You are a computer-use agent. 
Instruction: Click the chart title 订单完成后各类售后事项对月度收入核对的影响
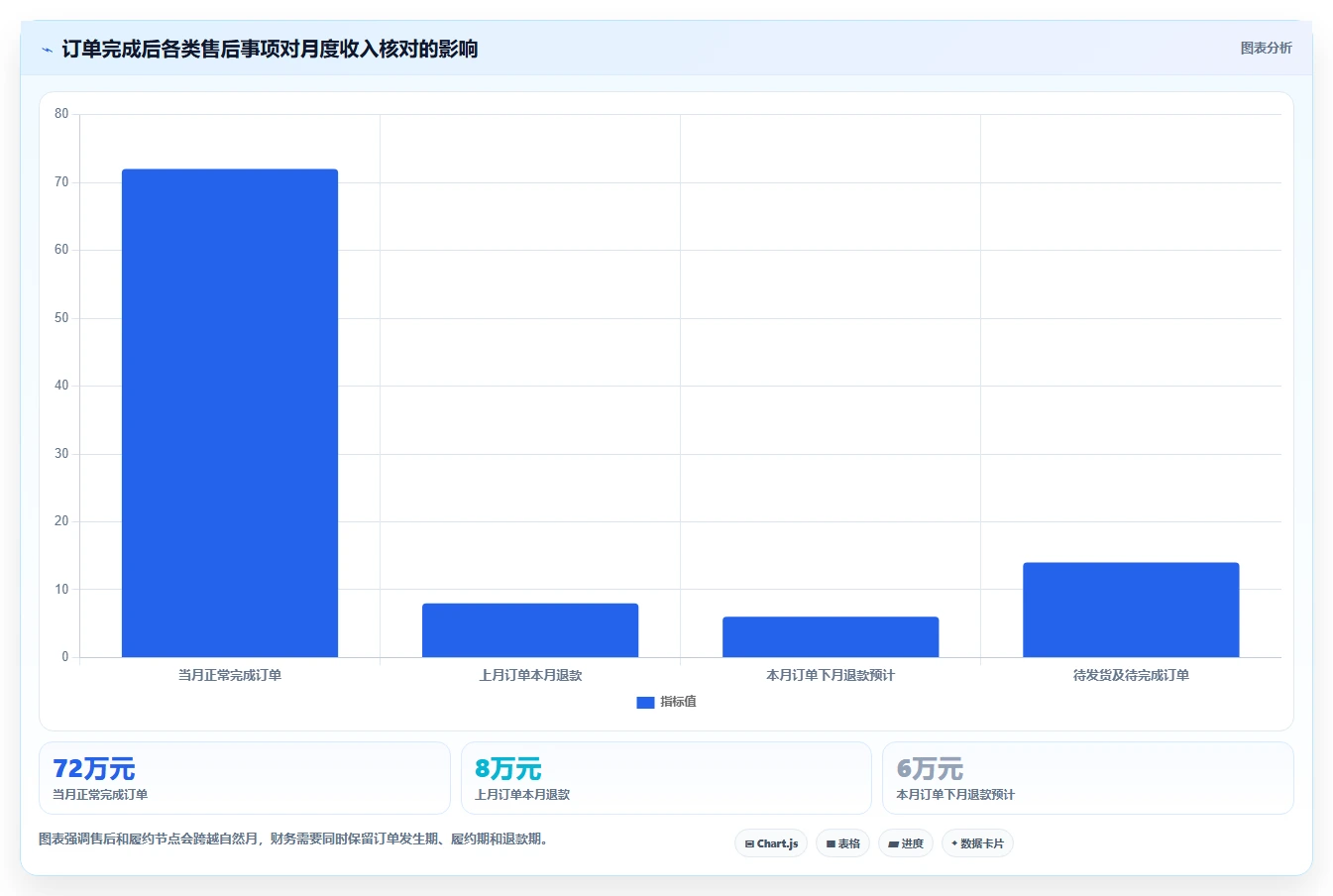pos(270,49)
